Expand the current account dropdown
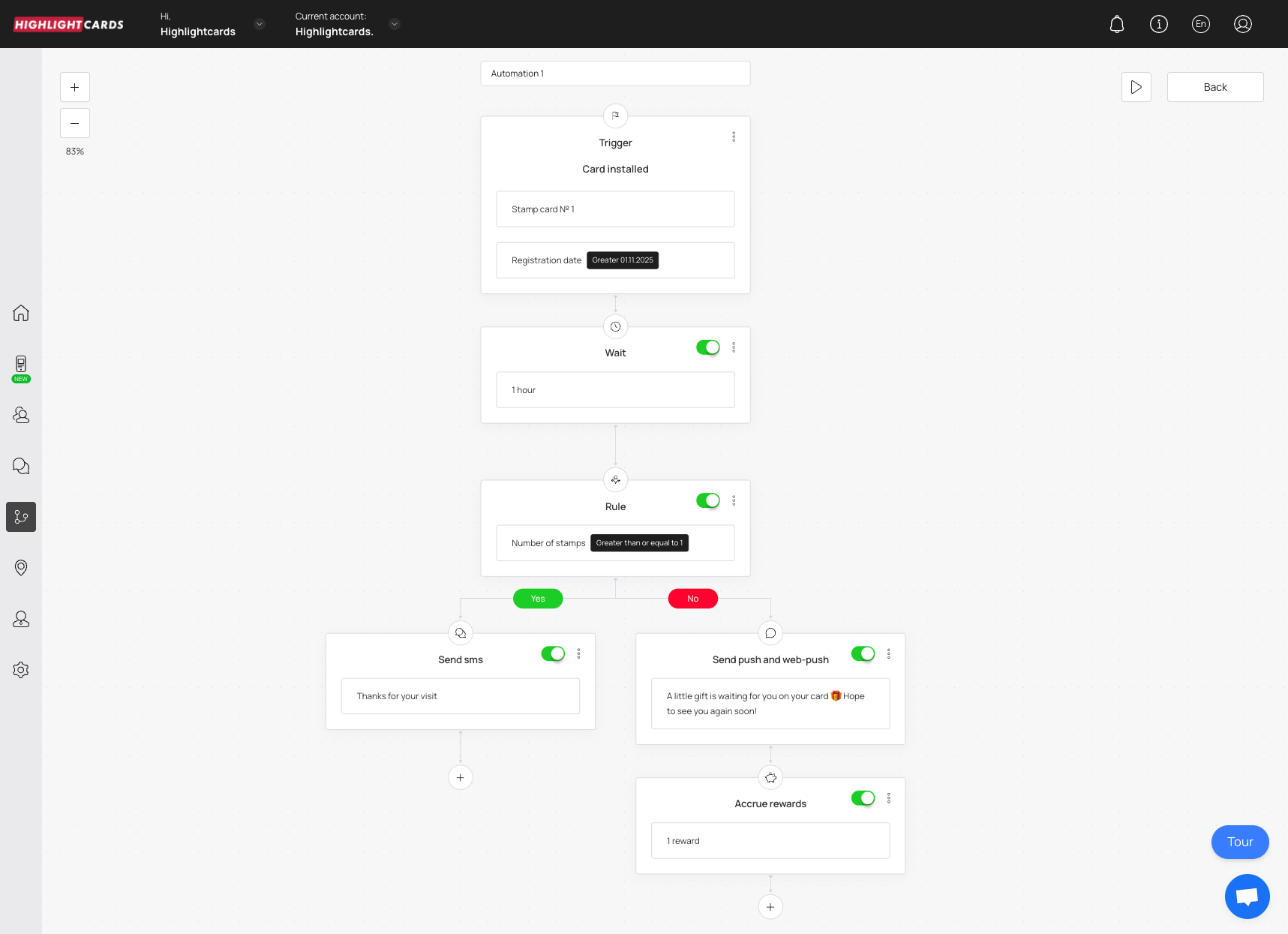 tap(395, 24)
